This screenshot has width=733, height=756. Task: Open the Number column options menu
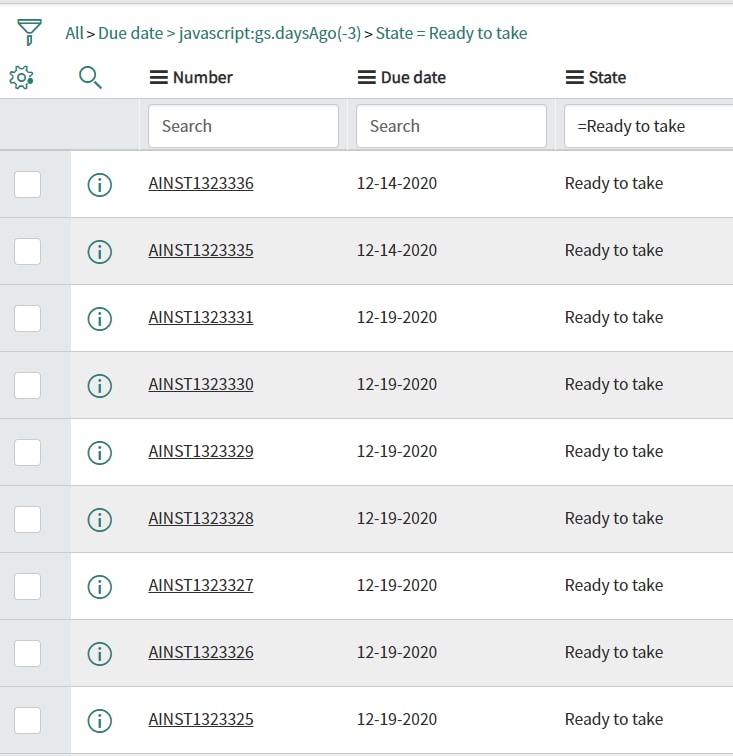click(159, 77)
